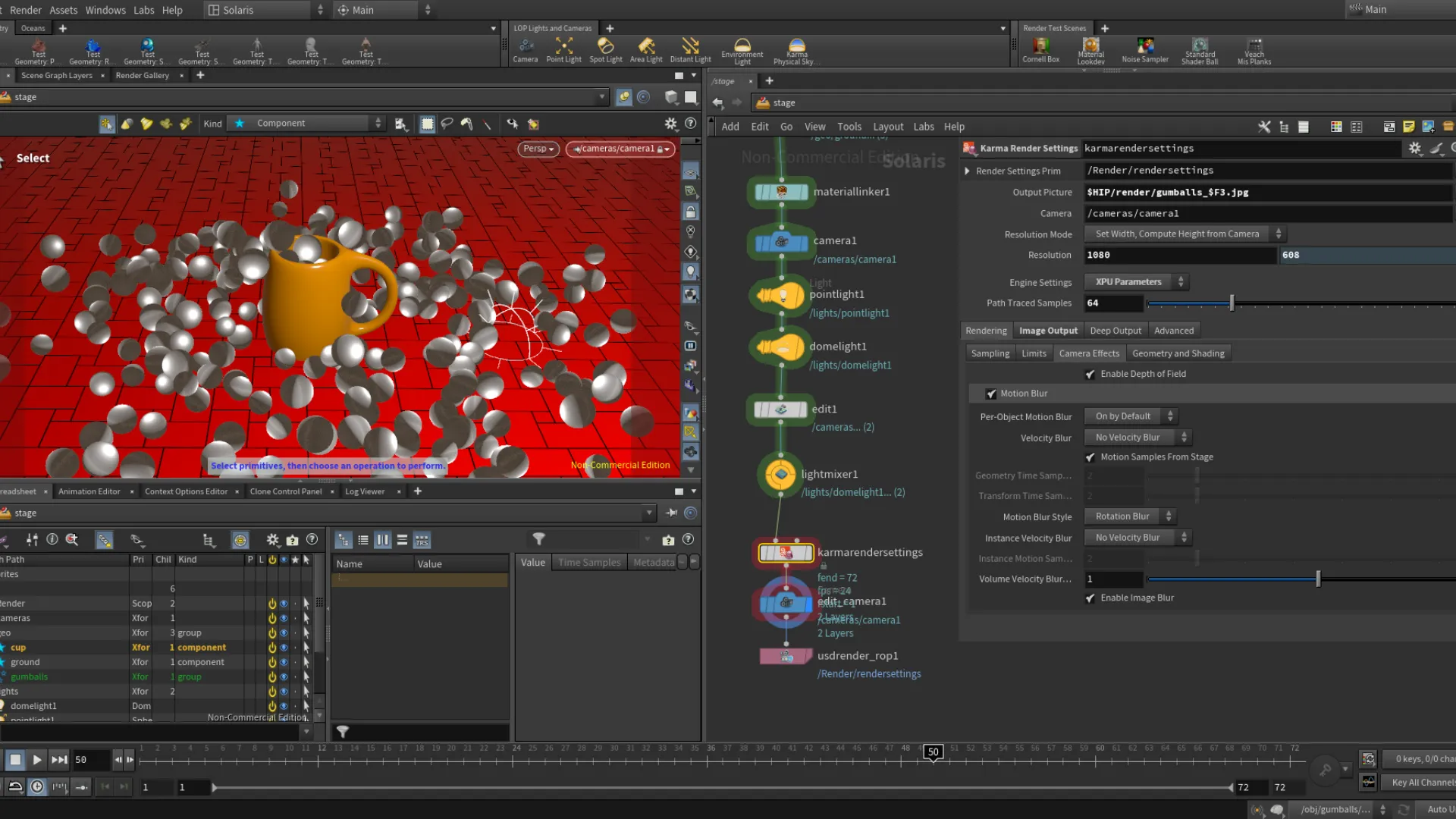Disable the Motion Blur checkbox

coord(990,394)
